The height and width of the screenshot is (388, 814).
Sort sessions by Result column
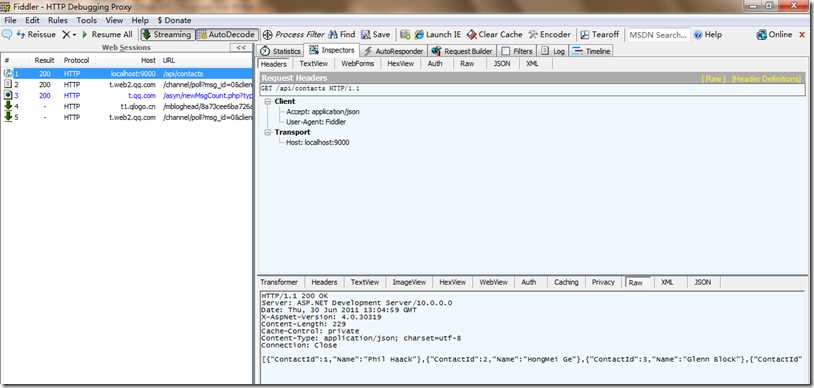point(44,60)
